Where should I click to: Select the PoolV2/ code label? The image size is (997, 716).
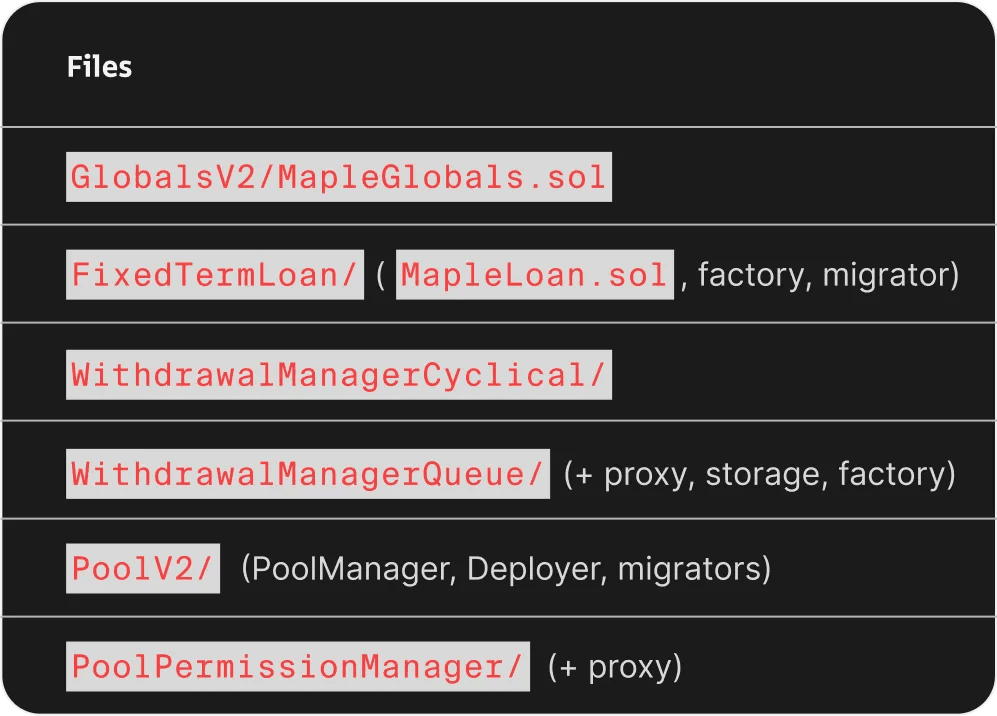(x=143, y=568)
